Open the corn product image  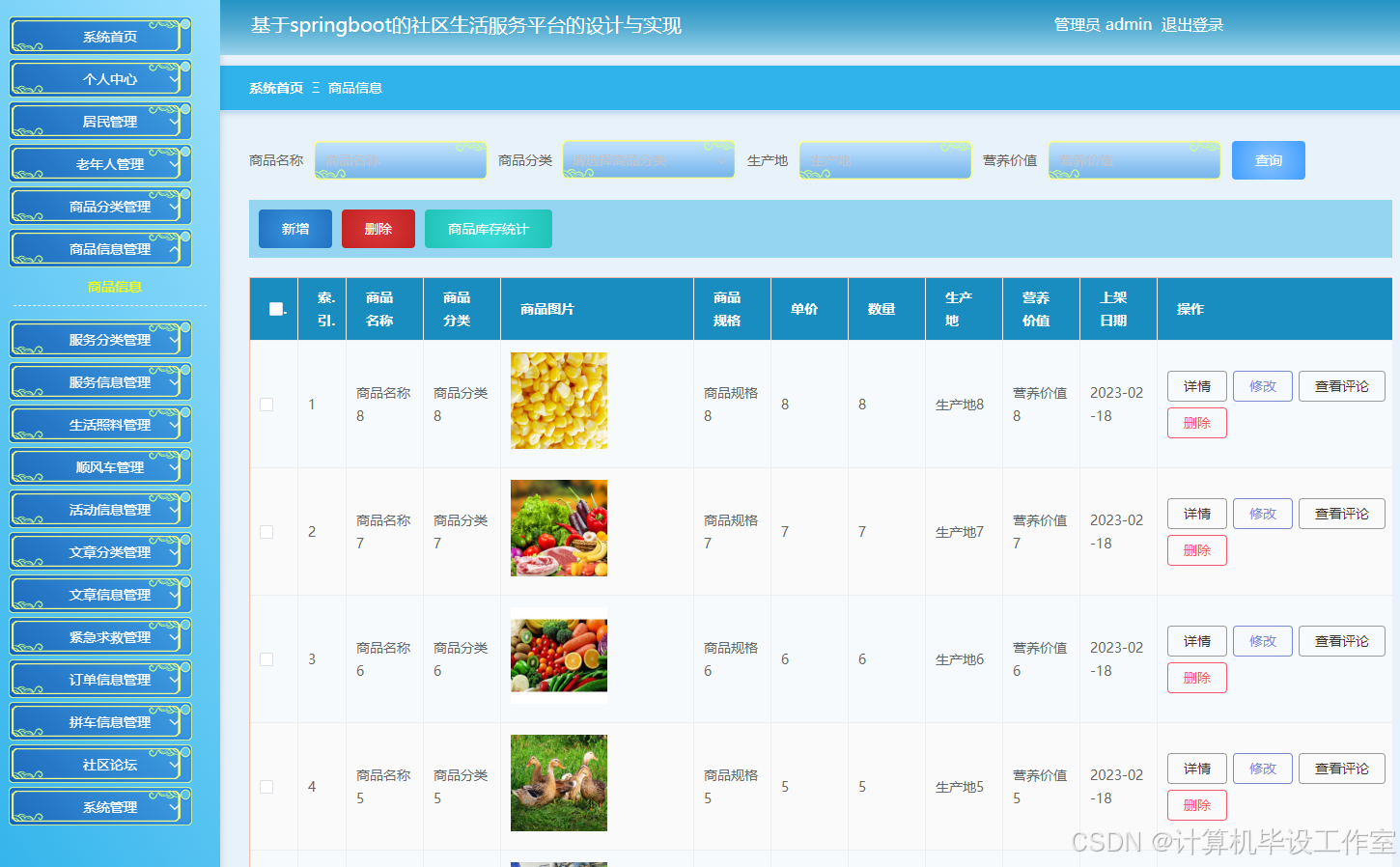coord(559,401)
